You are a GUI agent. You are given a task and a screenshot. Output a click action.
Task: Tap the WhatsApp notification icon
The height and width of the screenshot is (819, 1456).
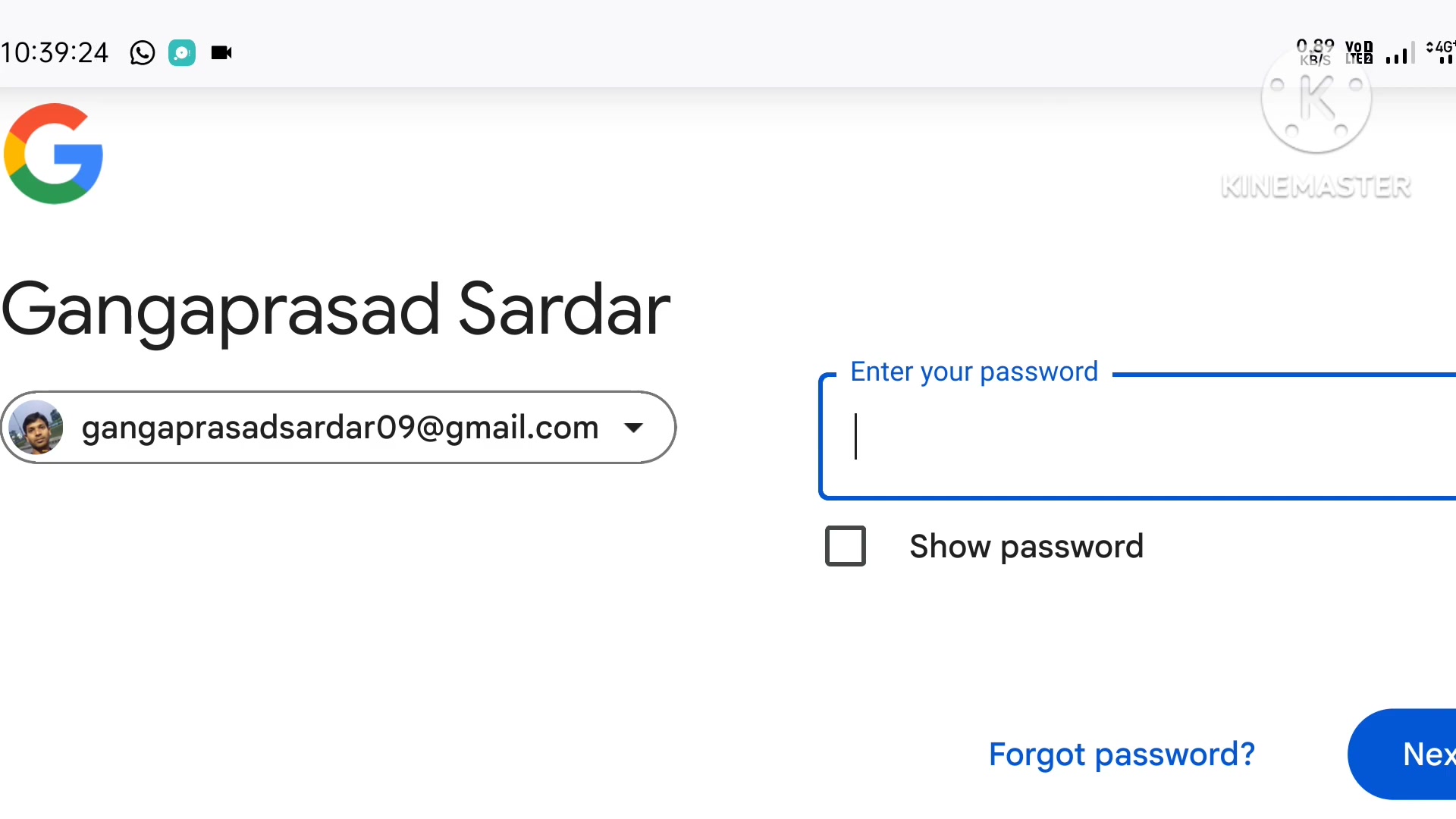tap(142, 53)
